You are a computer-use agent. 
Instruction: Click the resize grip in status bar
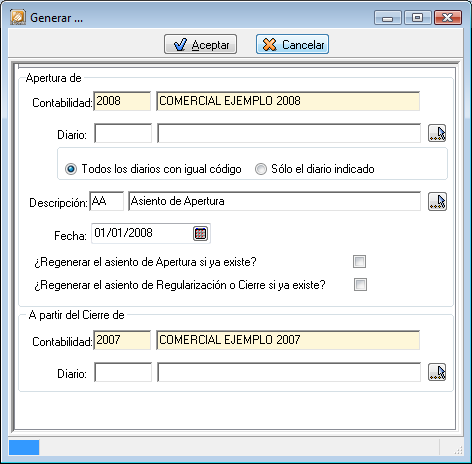459,450
